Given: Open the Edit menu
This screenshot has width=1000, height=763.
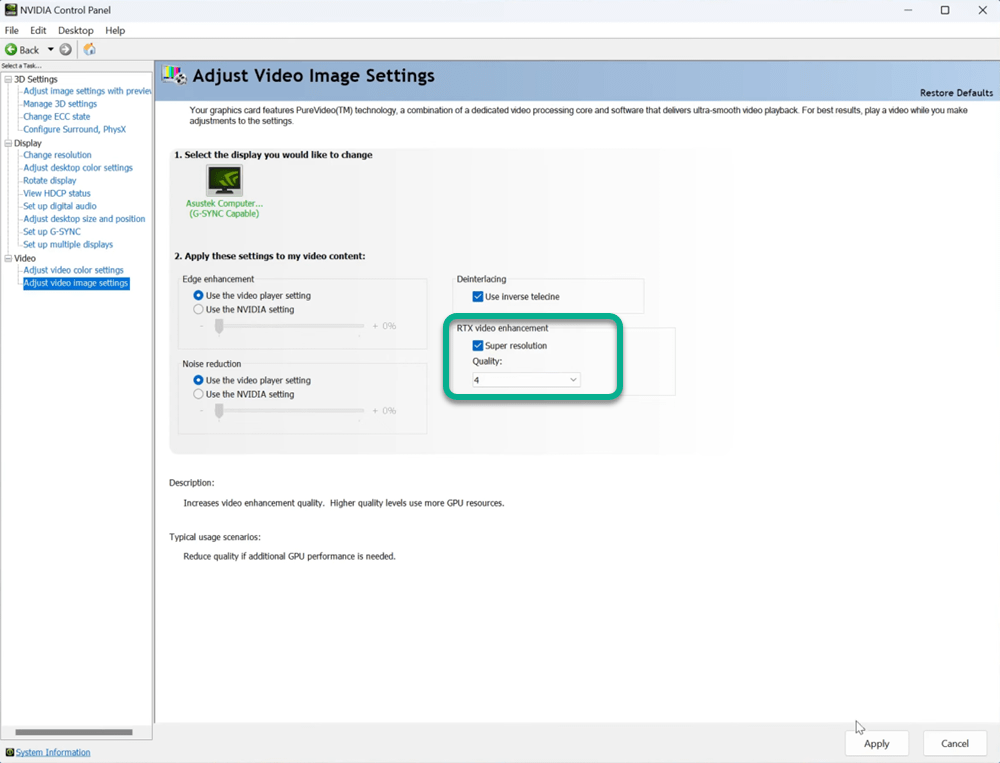Looking at the screenshot, I should [38, 30].
